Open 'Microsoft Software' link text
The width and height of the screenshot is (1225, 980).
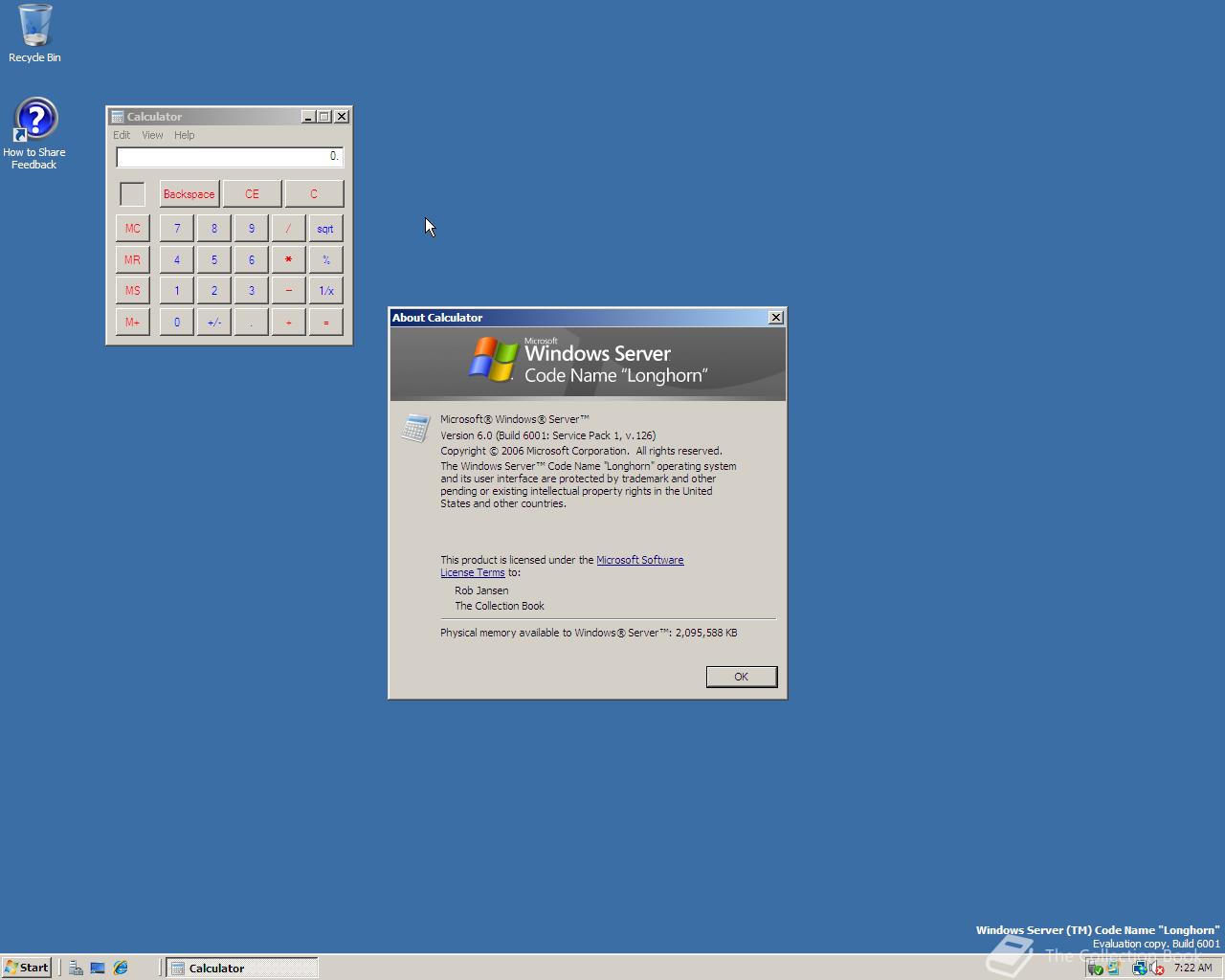(x=640, y=560)
